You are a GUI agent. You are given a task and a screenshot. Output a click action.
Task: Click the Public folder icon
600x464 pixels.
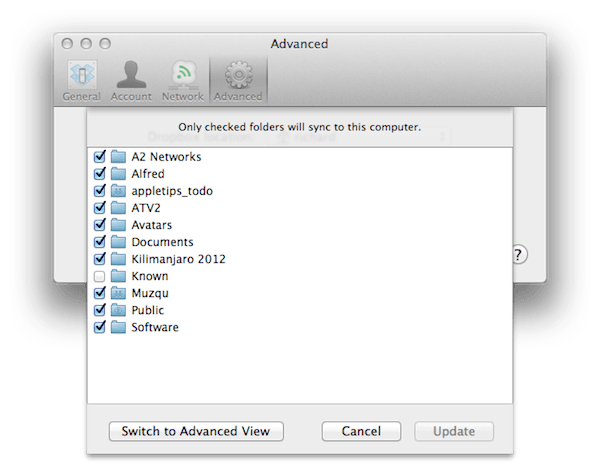coord(118,310)
